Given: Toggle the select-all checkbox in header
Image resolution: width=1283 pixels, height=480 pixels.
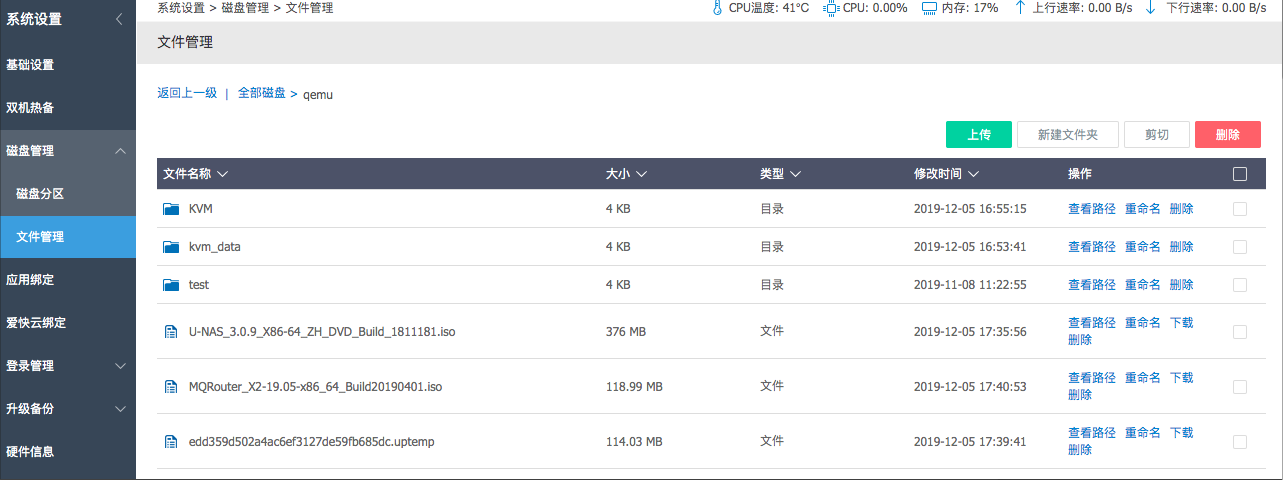Looking at the screenshot, I should 1240,174.
